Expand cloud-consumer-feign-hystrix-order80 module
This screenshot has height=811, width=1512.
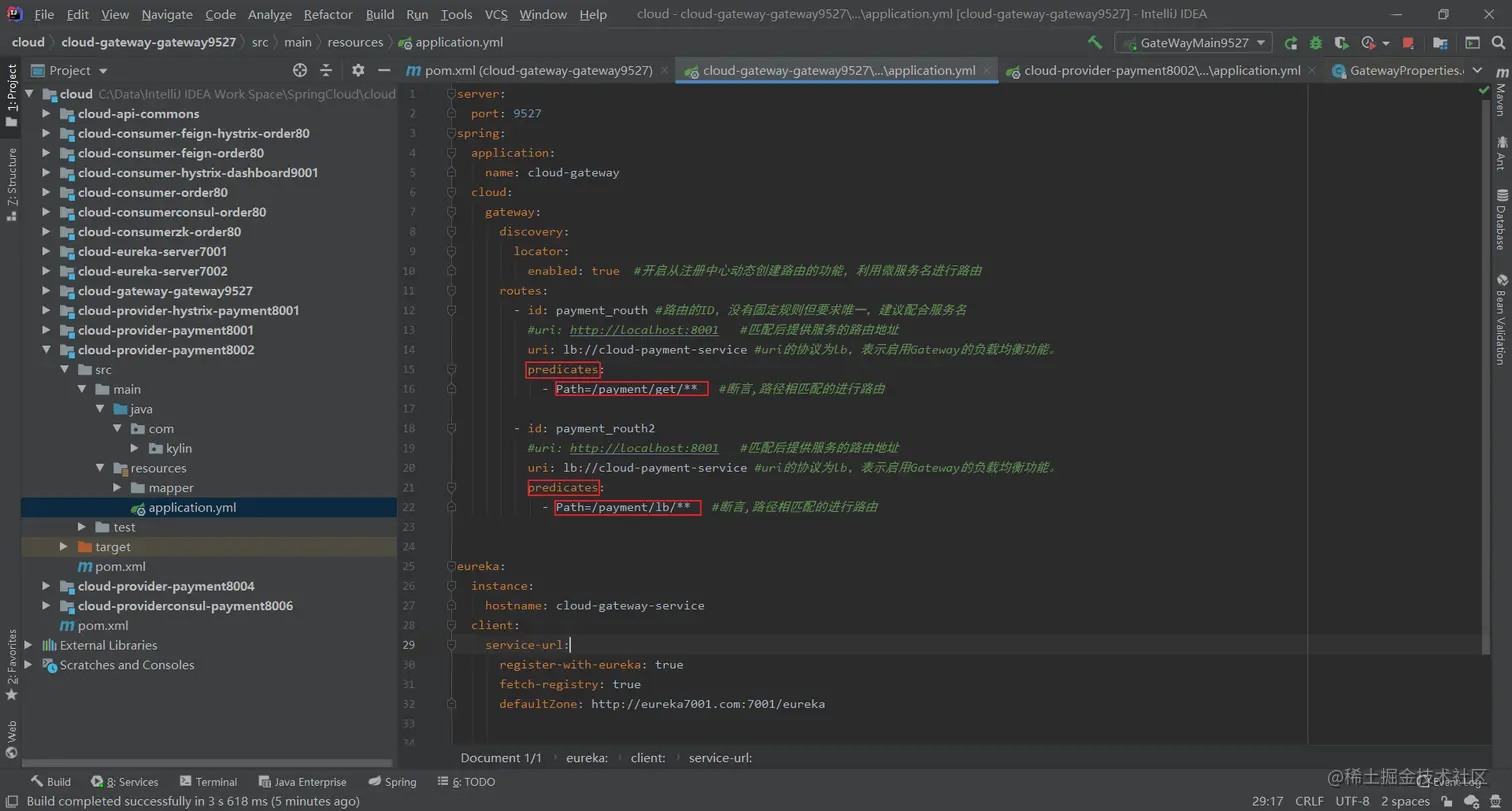[x=46, y=133]
